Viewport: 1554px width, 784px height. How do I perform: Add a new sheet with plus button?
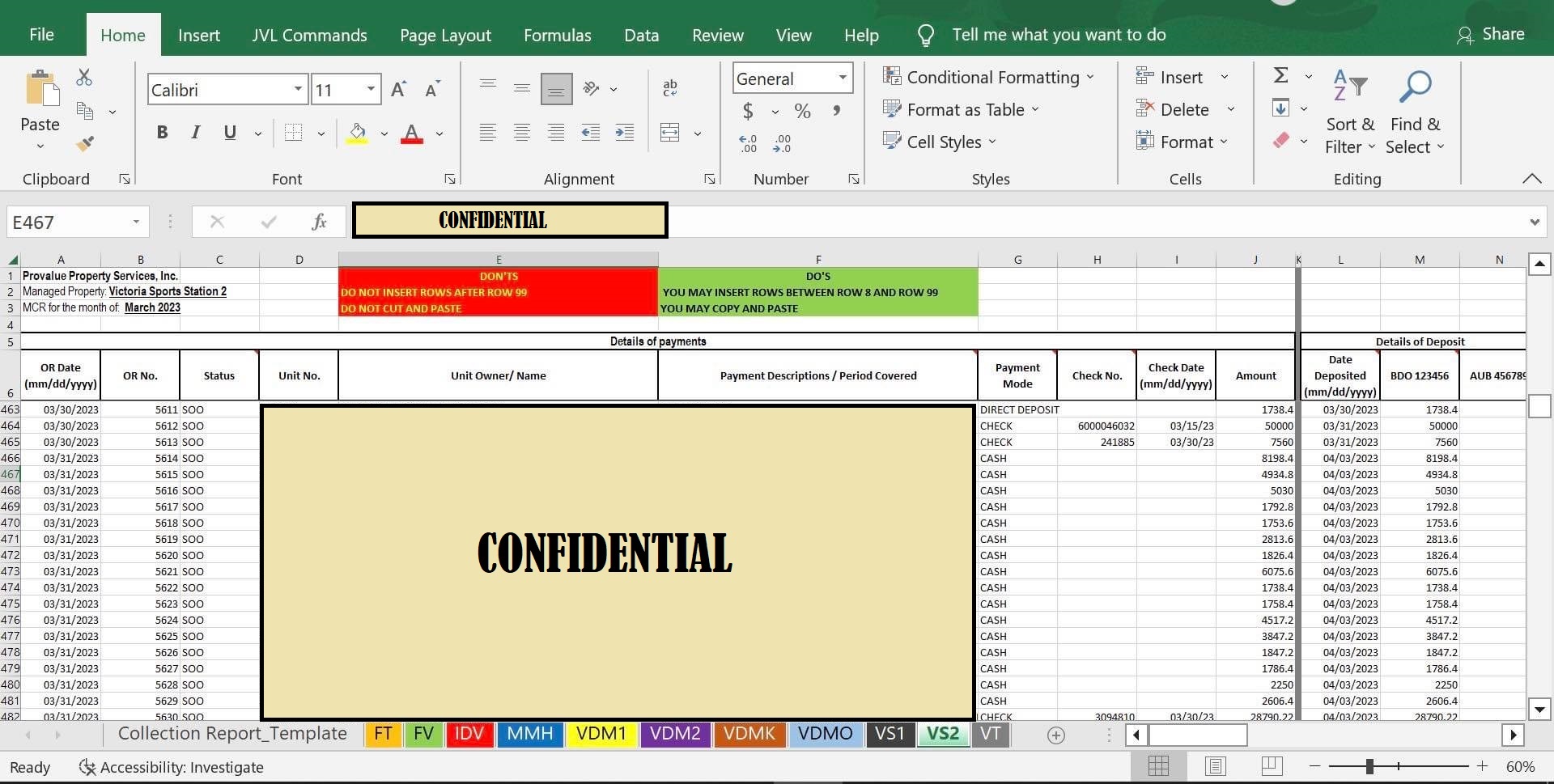[1055, 735]
